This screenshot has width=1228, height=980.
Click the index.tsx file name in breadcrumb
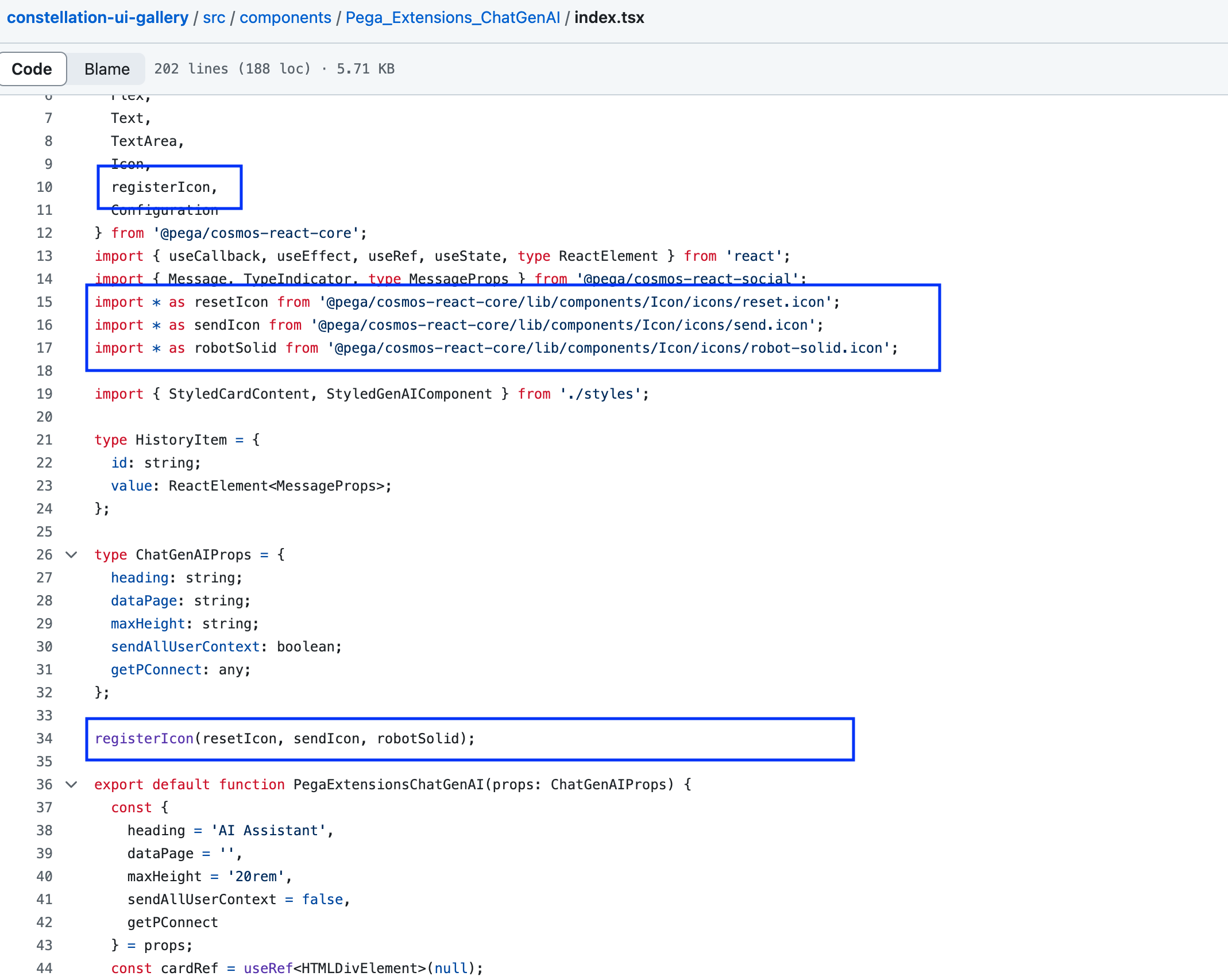[x=609, y=18]
